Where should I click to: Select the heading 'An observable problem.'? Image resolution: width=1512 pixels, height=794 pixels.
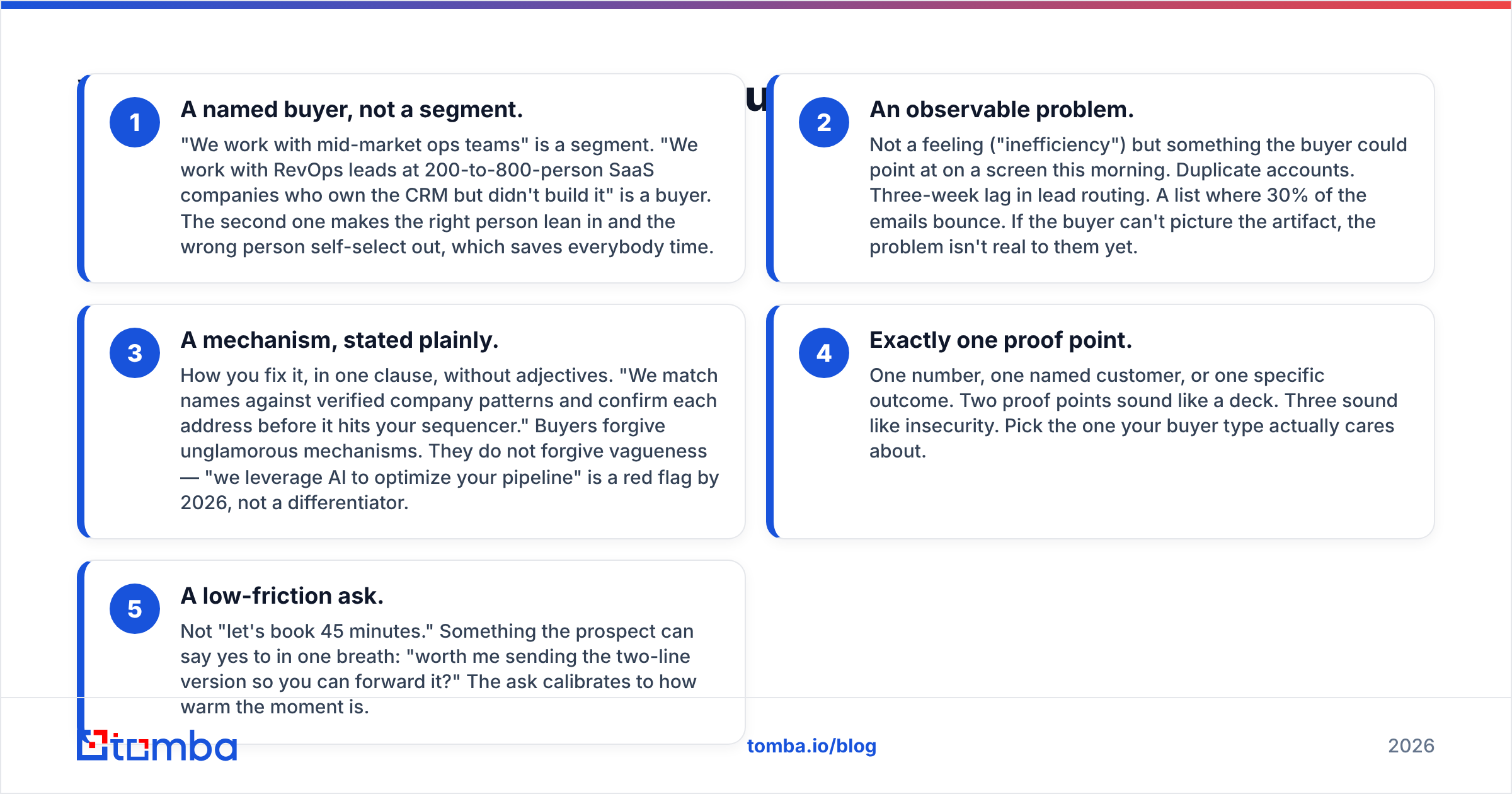[1002, 110]
